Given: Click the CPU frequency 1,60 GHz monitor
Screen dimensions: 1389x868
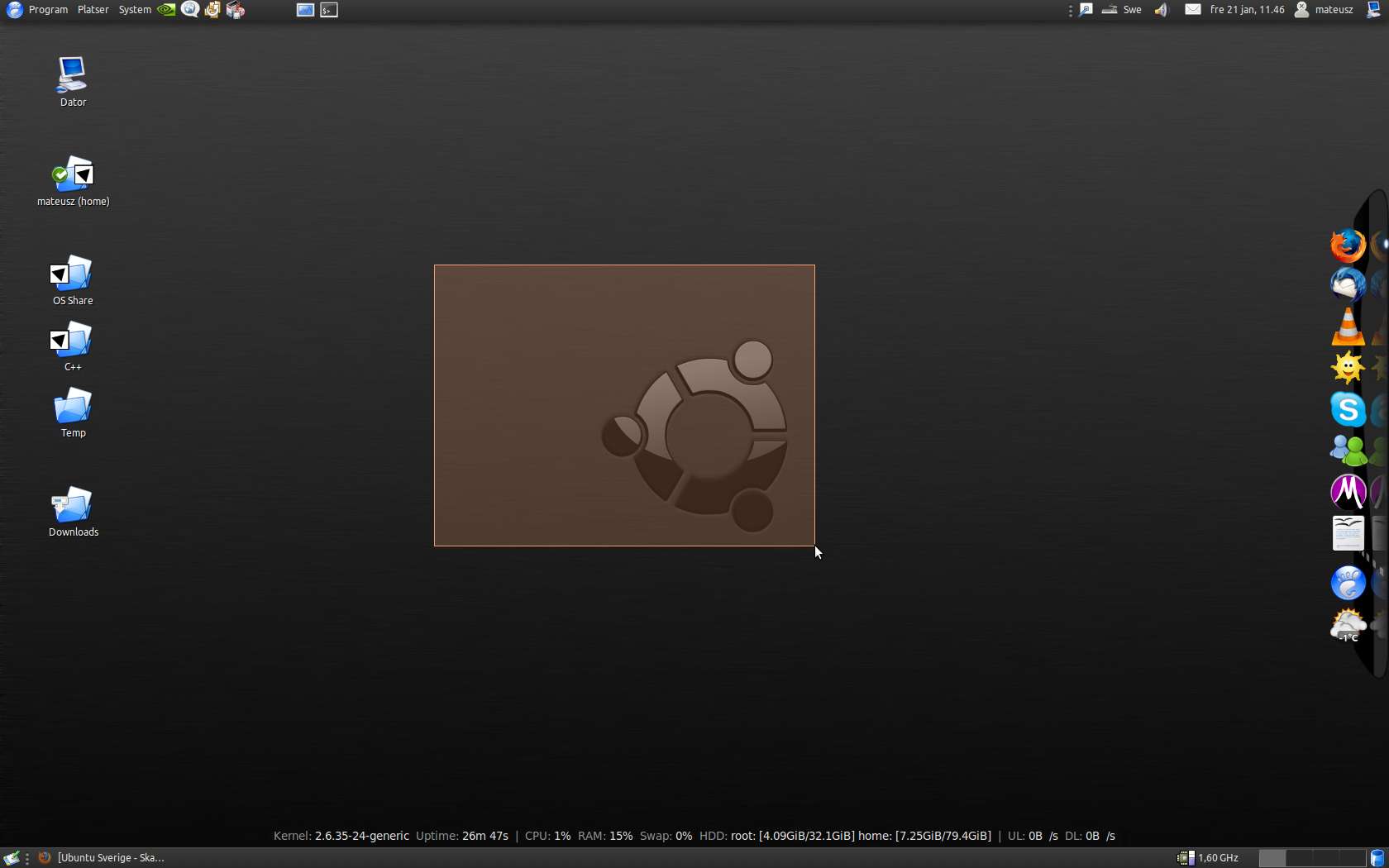Looking at the screenshot, I should click(1208, 858).
